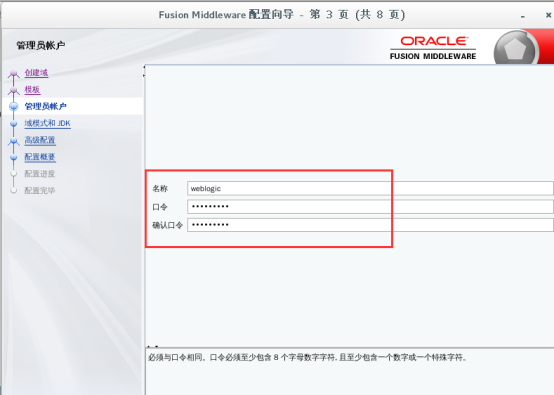Open the 高级配置 step link
Screen dimensions: 554x395
[40, 140]
